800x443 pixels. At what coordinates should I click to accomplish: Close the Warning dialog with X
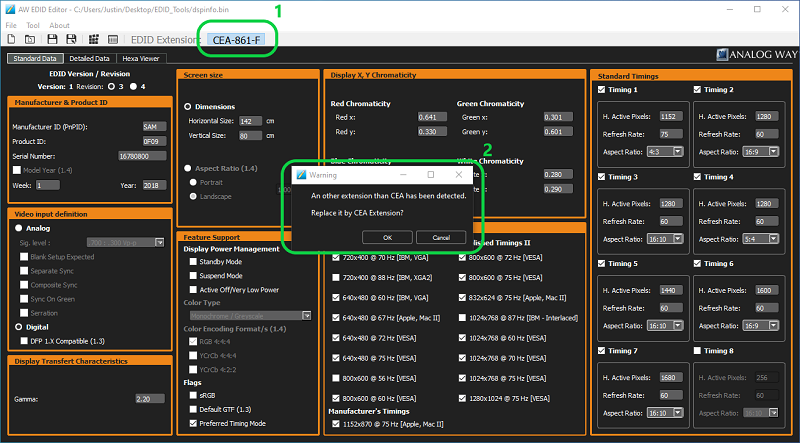(458, 174)
